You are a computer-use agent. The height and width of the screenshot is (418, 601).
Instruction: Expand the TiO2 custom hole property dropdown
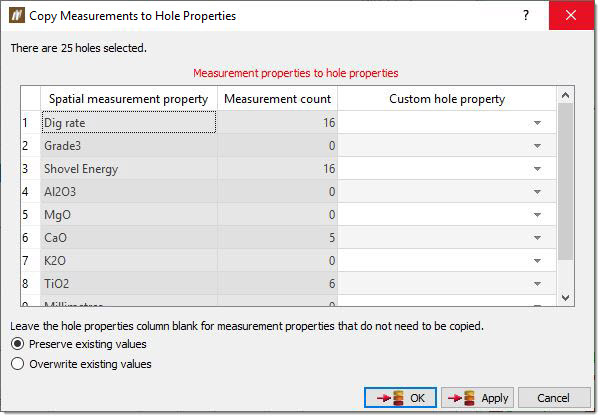coord(537,284)
